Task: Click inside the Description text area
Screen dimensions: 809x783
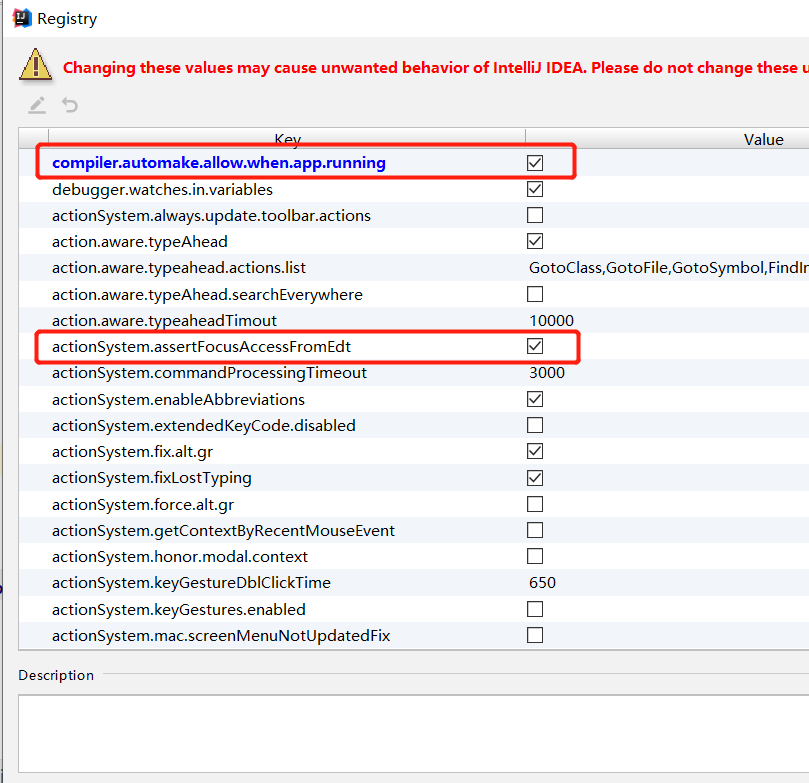Action: [x=413, y=733]
